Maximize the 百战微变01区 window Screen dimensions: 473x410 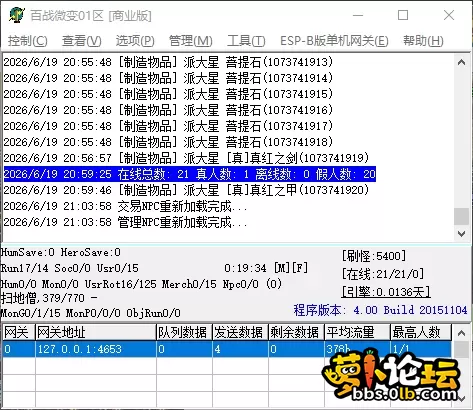pos(403,15)
